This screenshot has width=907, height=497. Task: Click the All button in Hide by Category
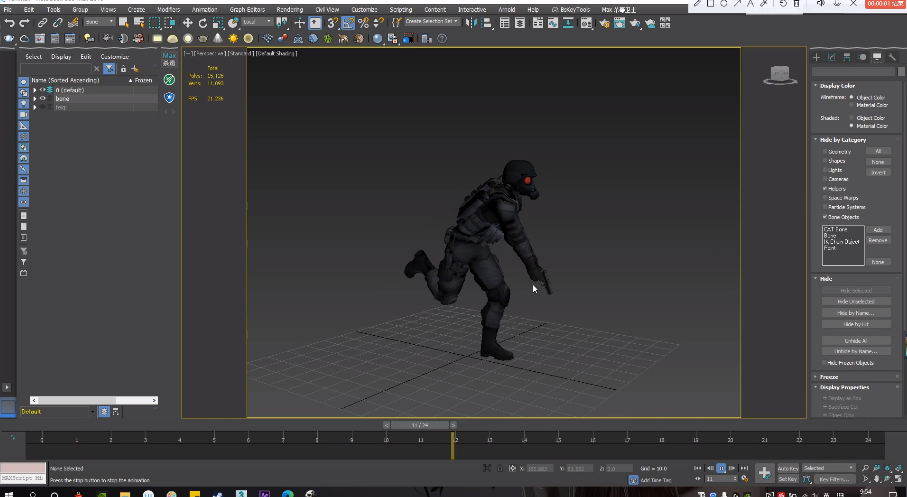click(x=877, y=152)
